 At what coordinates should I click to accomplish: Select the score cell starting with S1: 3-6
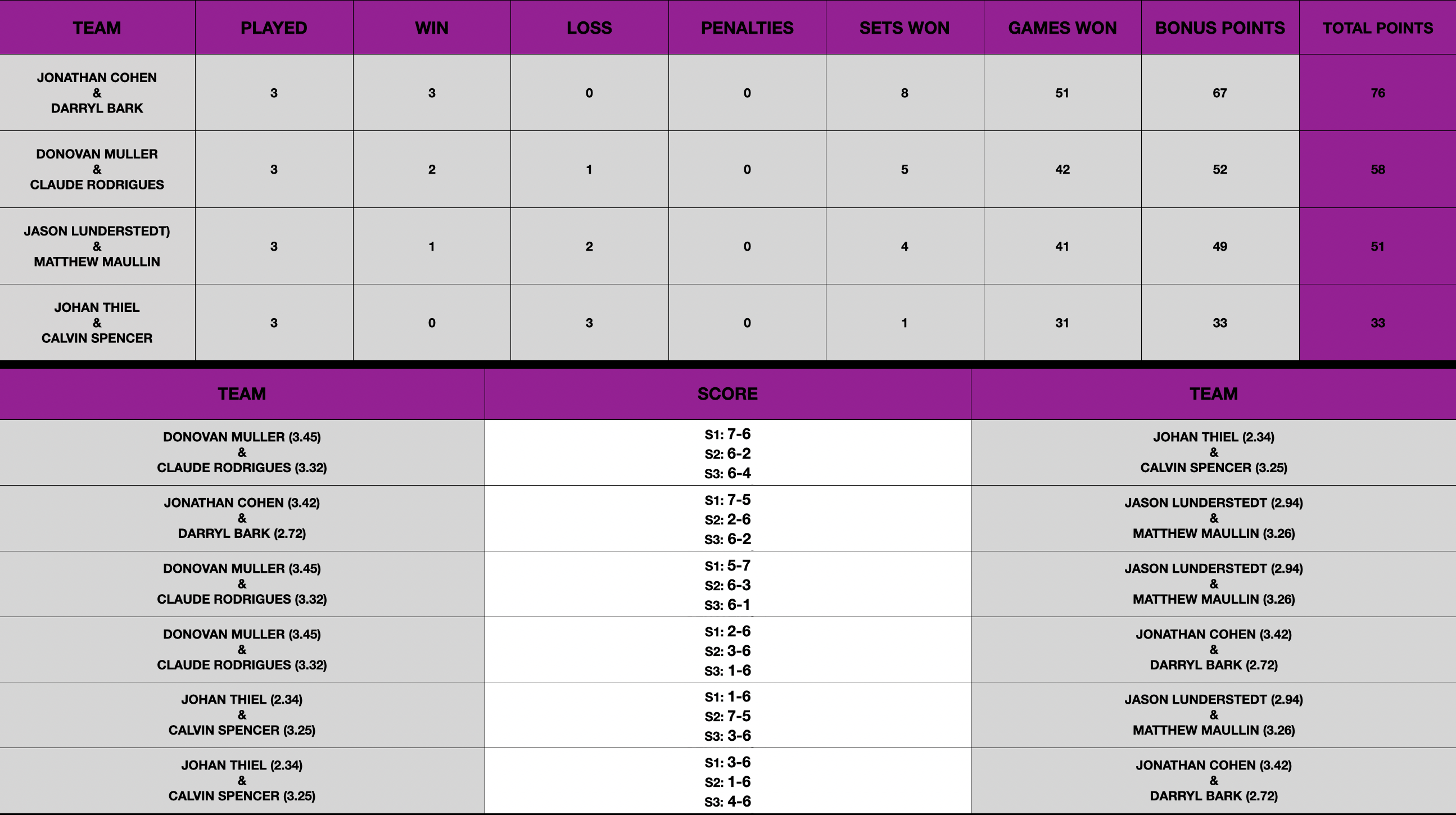727,781
